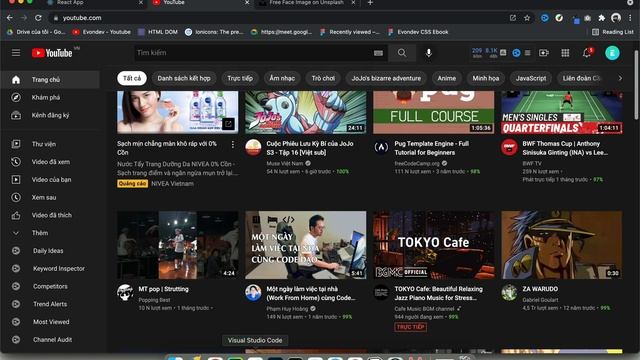Expand Thêm in the sidebar
640x360 pixels.
[x=50, y=233]
